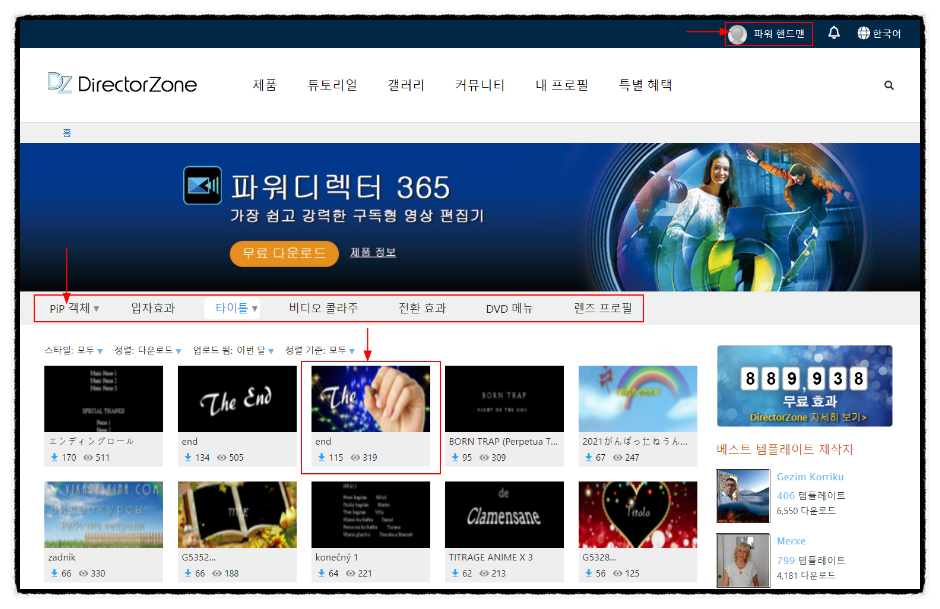
Task: Click views eye icon showing 309
Action: (484, 457)
